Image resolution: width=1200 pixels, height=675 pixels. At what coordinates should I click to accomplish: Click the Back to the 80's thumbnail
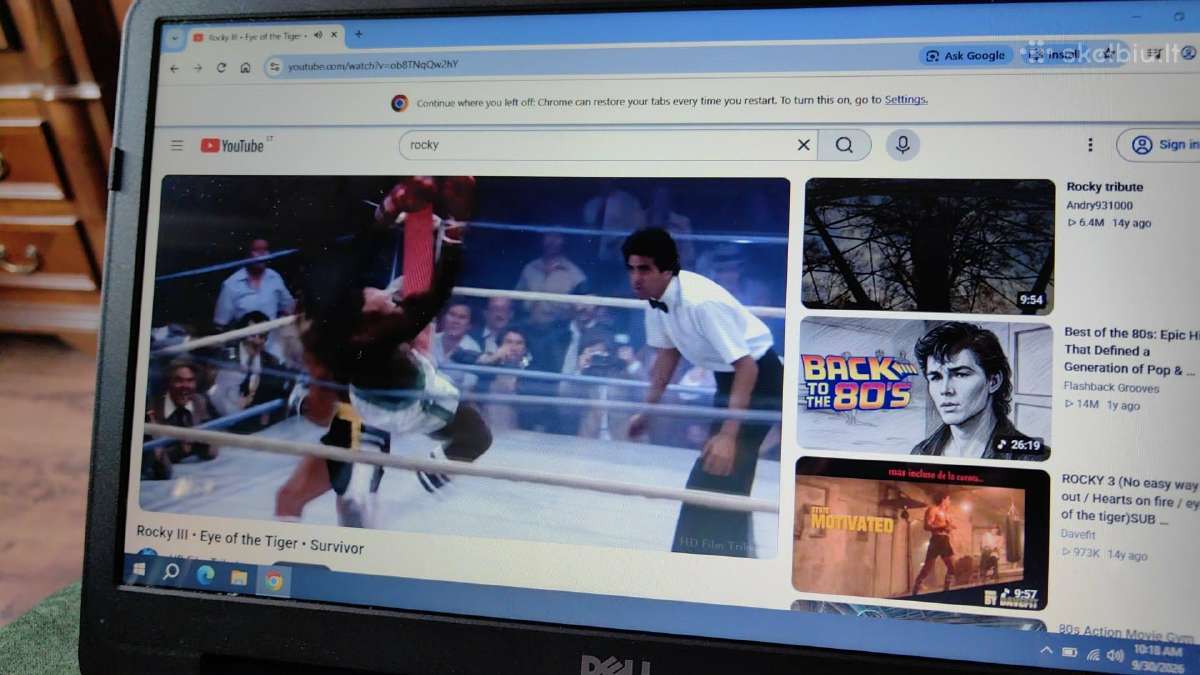(924, 387)
